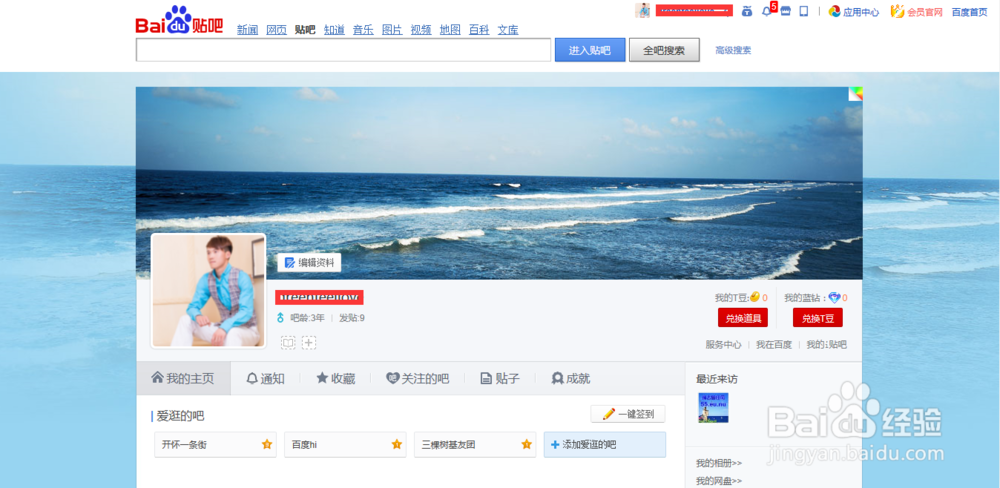The width and height of the screenshot is (1000, 488).
Task: Switch to 贴子 tab
Action: 500,378
